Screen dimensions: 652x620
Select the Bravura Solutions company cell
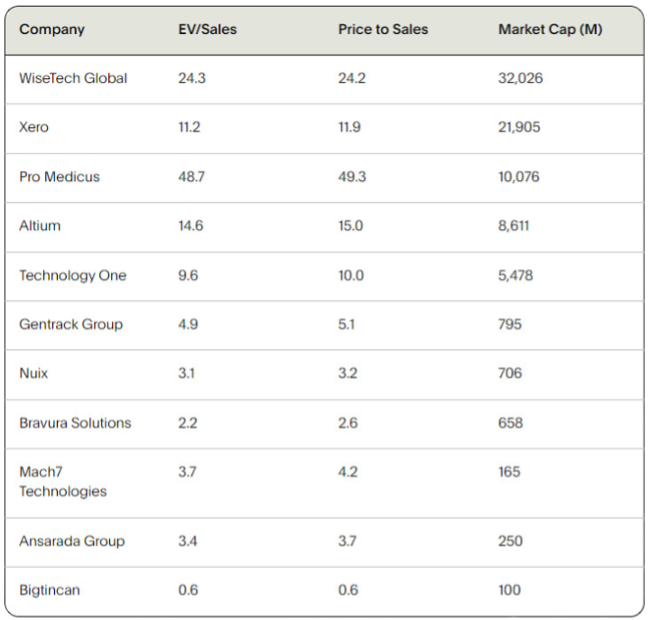75,423
